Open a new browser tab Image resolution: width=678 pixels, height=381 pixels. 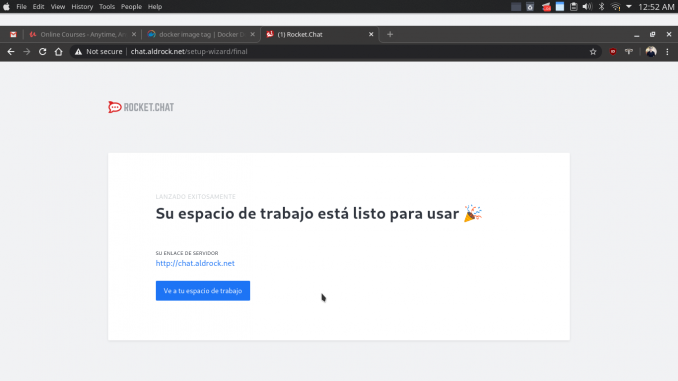[x=390, y=35]
